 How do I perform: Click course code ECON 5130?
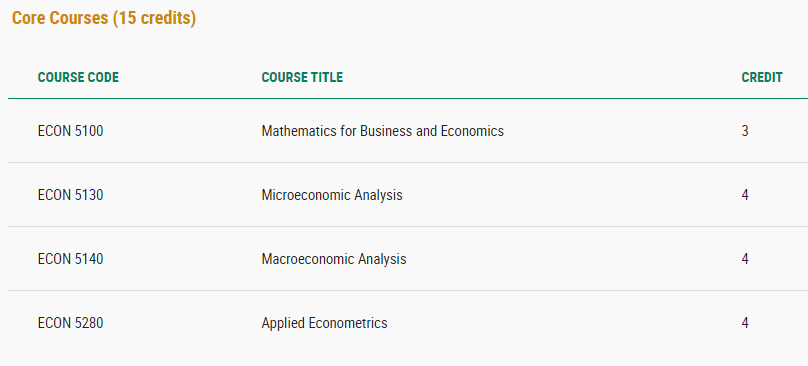coord(71,195)
